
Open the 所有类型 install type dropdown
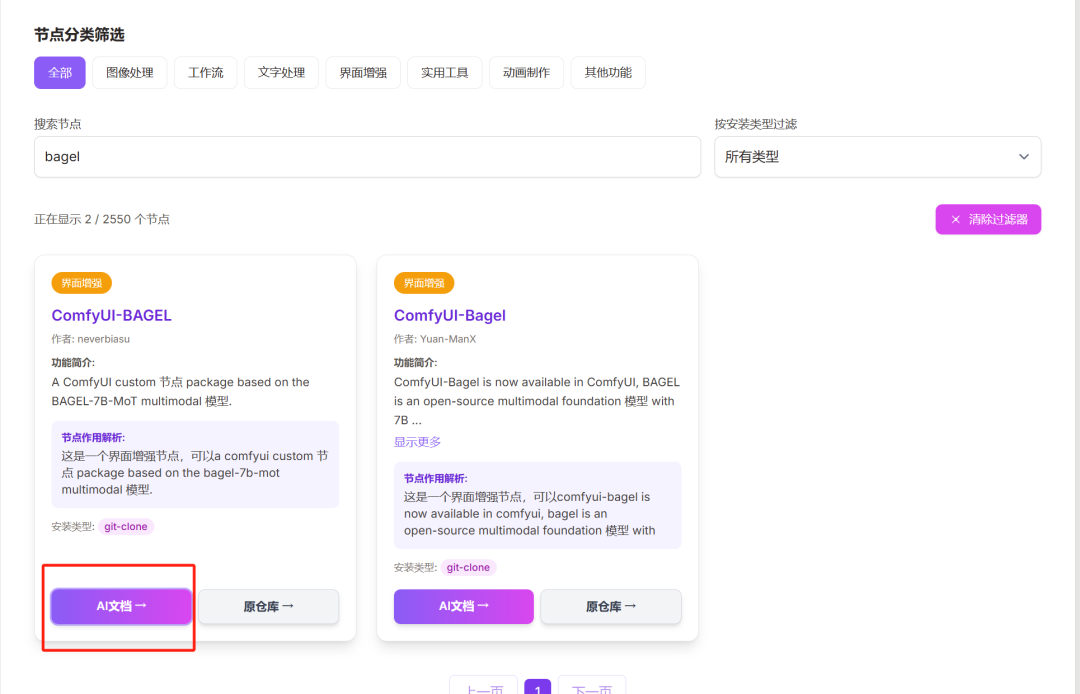coord(878,157)
